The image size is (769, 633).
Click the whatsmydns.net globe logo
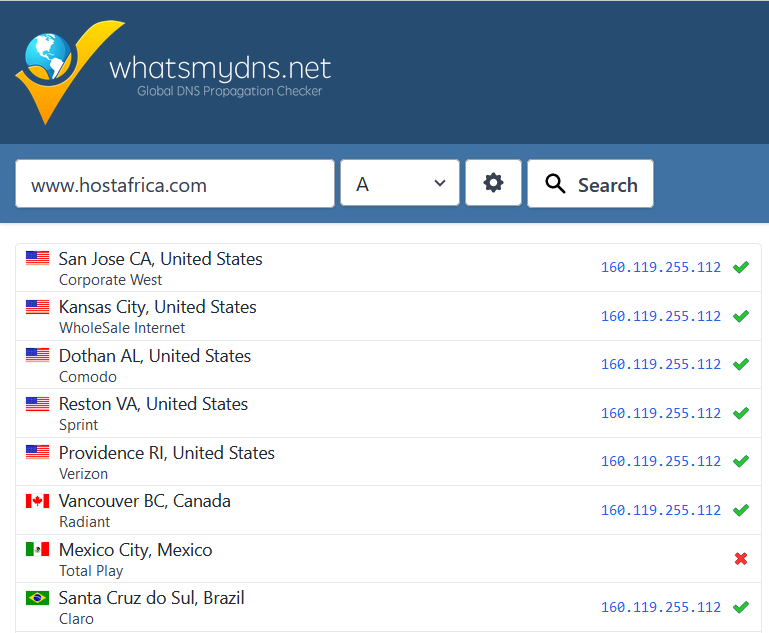(x=58, y=70)
